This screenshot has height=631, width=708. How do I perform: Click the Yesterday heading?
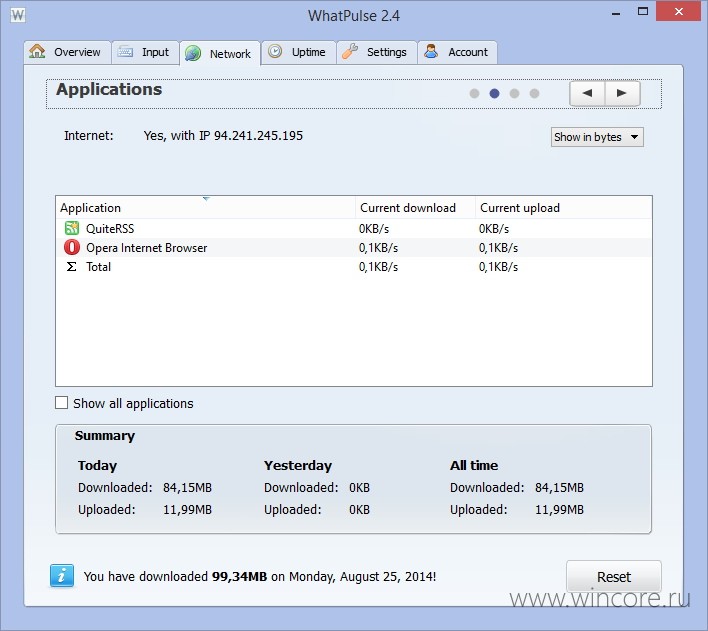coord(298,465)
